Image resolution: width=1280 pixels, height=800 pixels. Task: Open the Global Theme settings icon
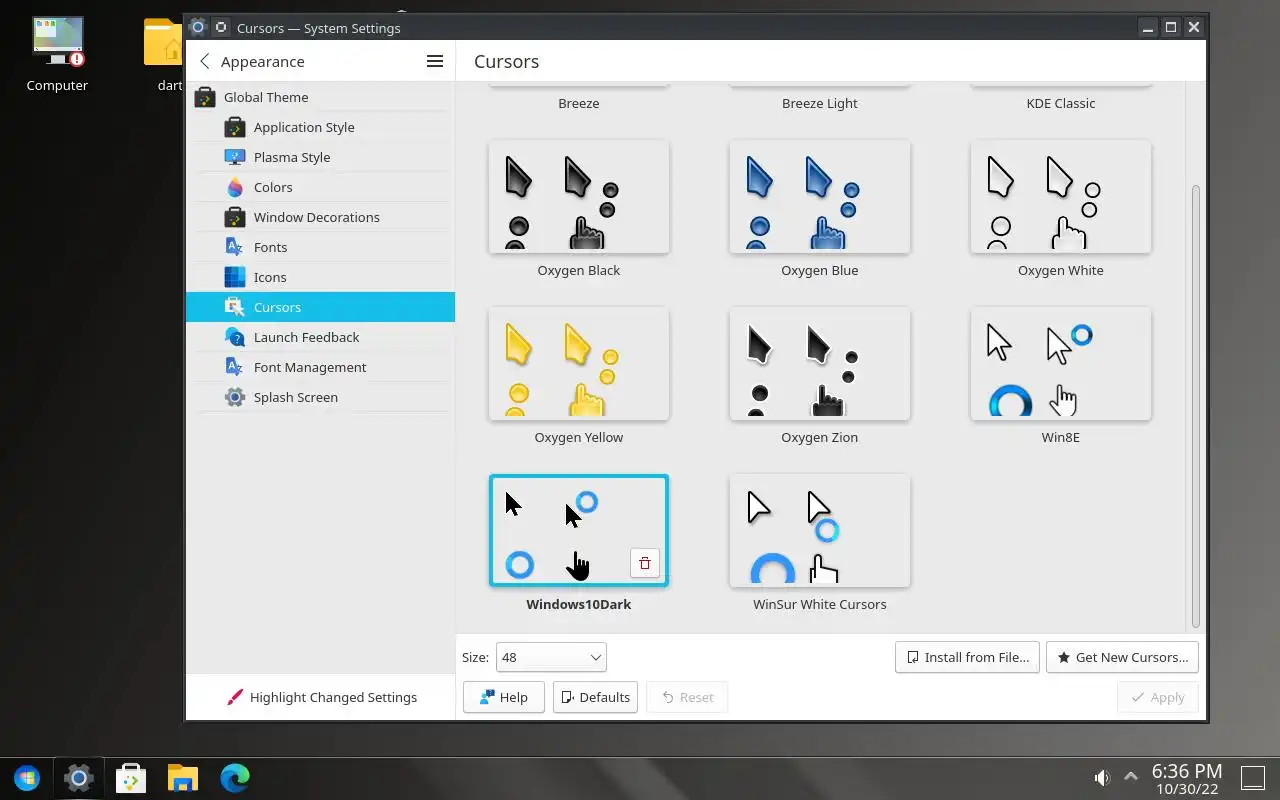[205, 97]
